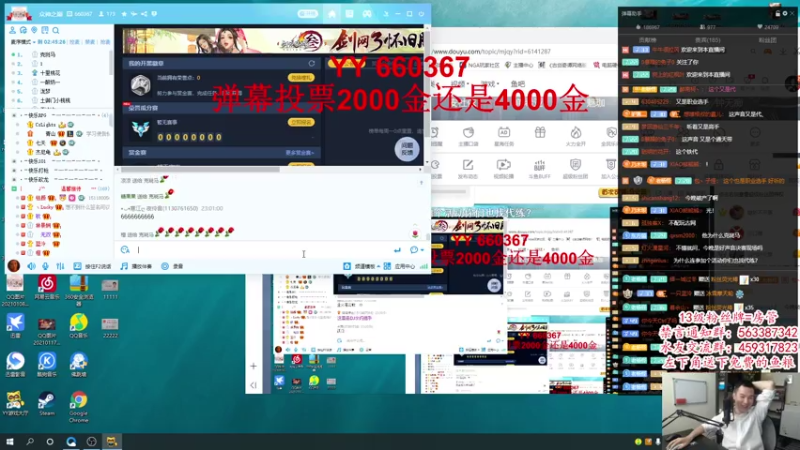800x450 pixels.
Task: Open Google Chrome desktop shortcut
Action: click(79, 407)
